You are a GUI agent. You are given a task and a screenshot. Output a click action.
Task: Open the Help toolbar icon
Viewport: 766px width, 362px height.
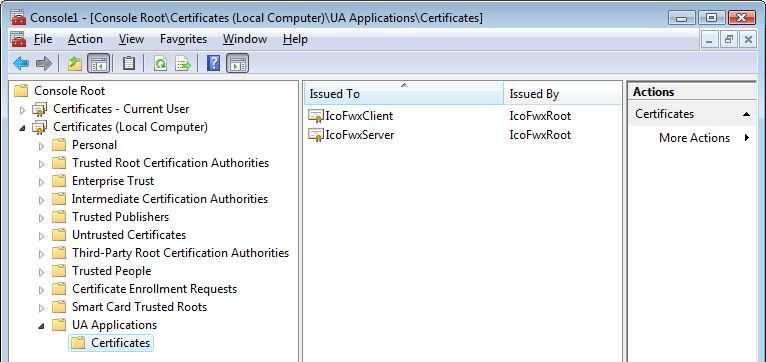click(x=213, y=64)
